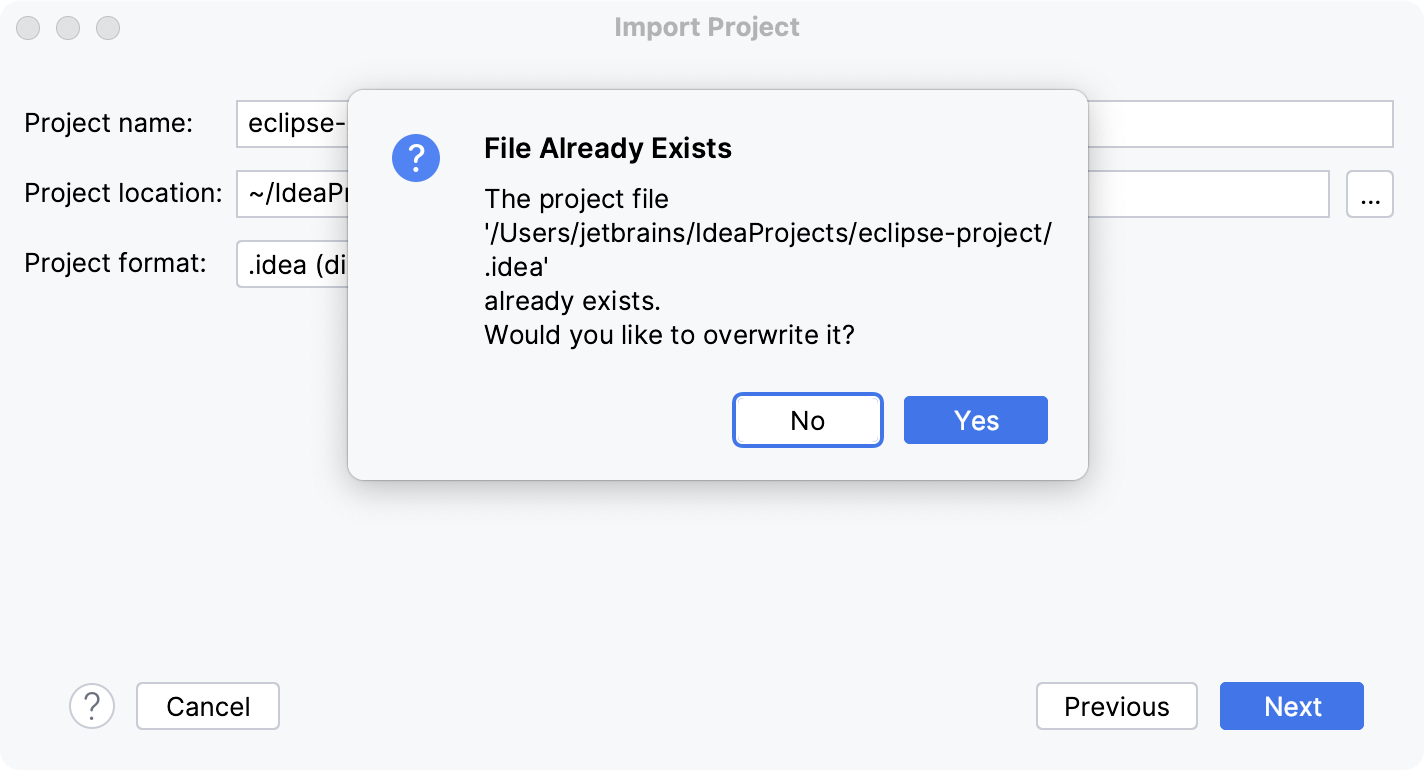The width and height of the screenshot is (1424, 770).
Task: Click the red close traffic light
Action: [28, 28]
